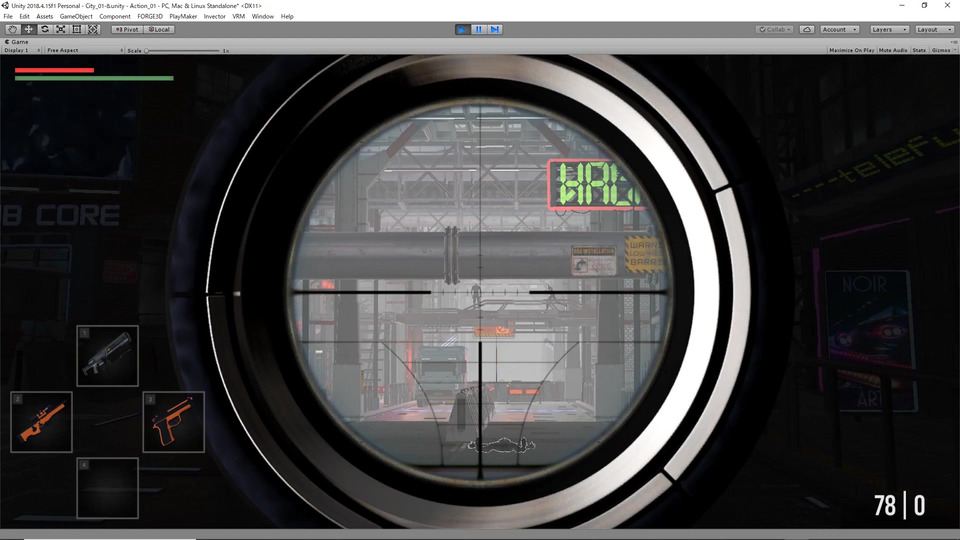Screen dimensions: 960x540
Task: Open the Edit menu
Action: pyautogui.click(x=24, y=17)
